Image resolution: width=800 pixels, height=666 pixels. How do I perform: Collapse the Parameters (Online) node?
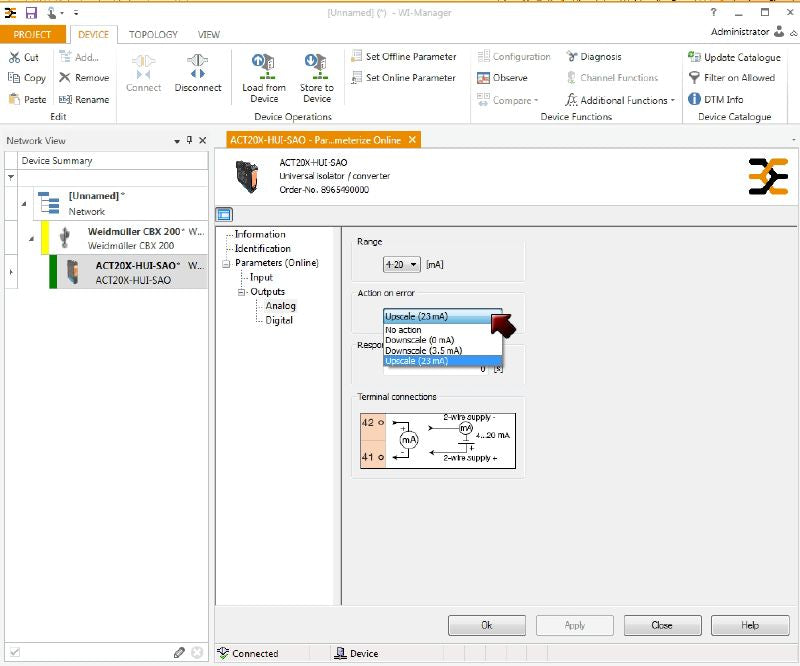tap(227, 264)
